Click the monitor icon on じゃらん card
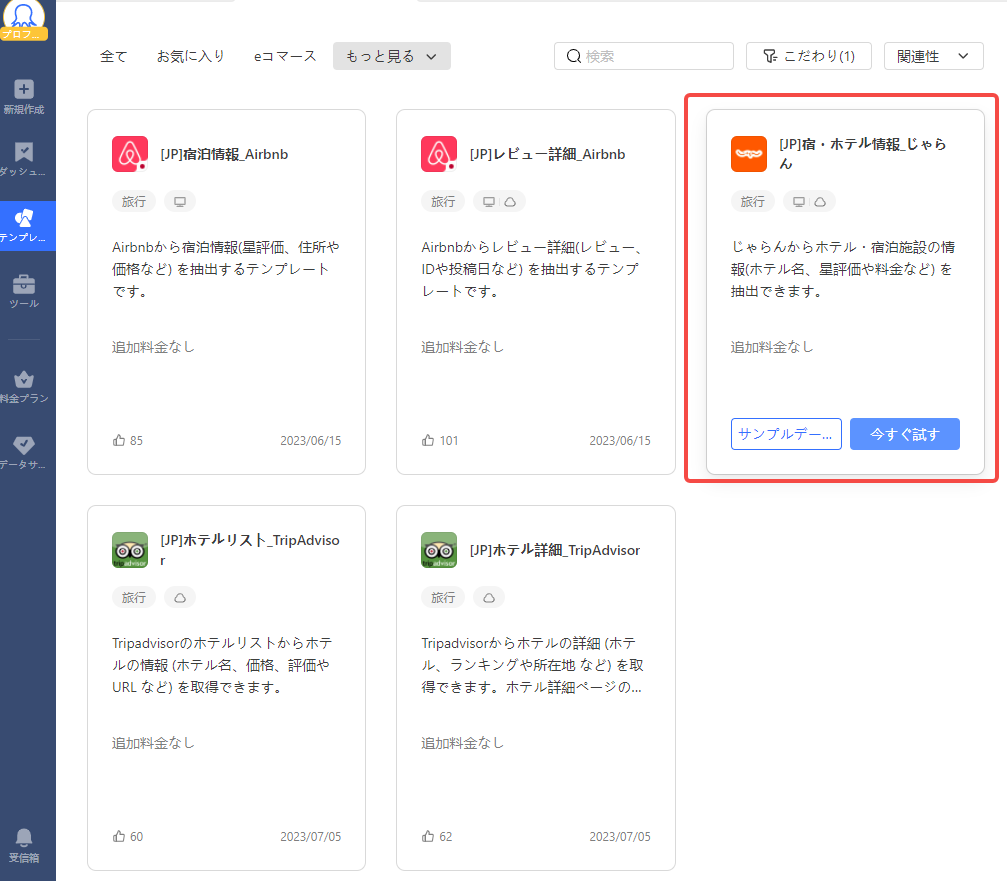Screen dimensions: 1007x881 click(x=798, y=202)
